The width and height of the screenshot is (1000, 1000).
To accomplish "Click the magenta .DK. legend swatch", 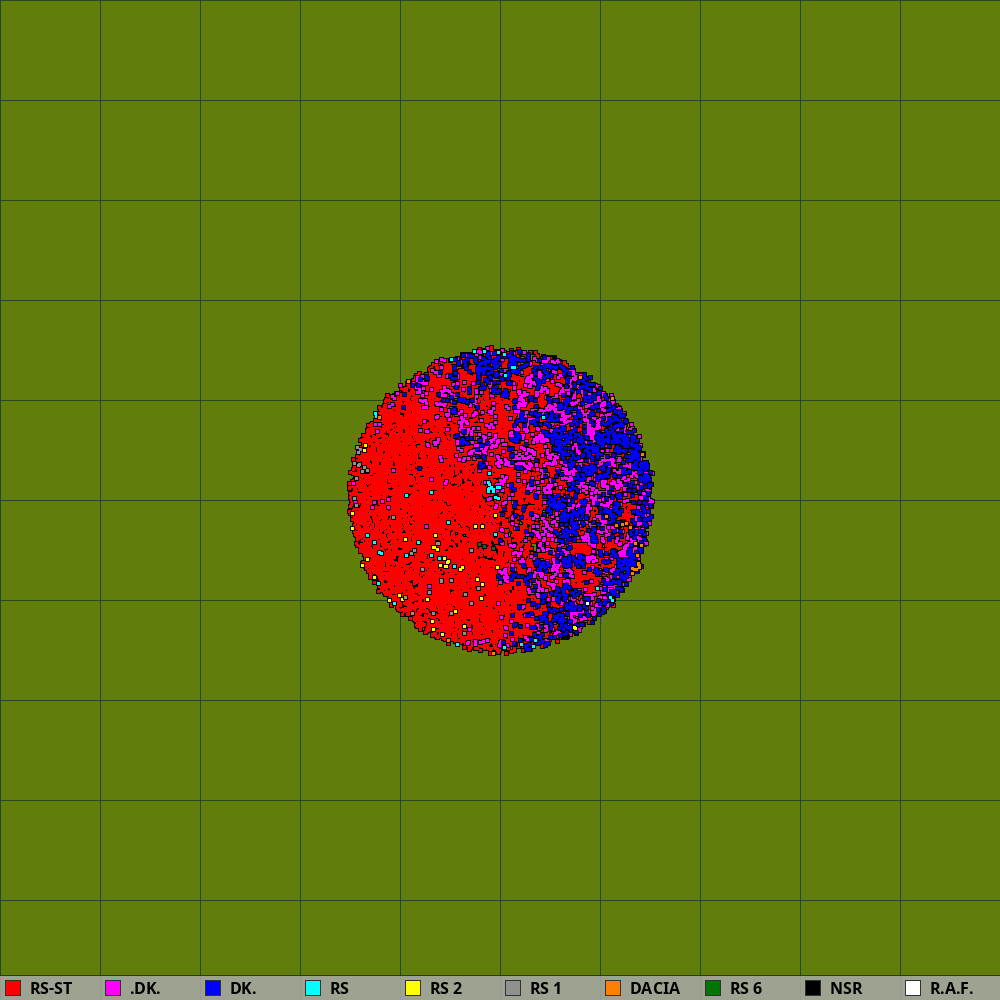I will coord(113,988).
